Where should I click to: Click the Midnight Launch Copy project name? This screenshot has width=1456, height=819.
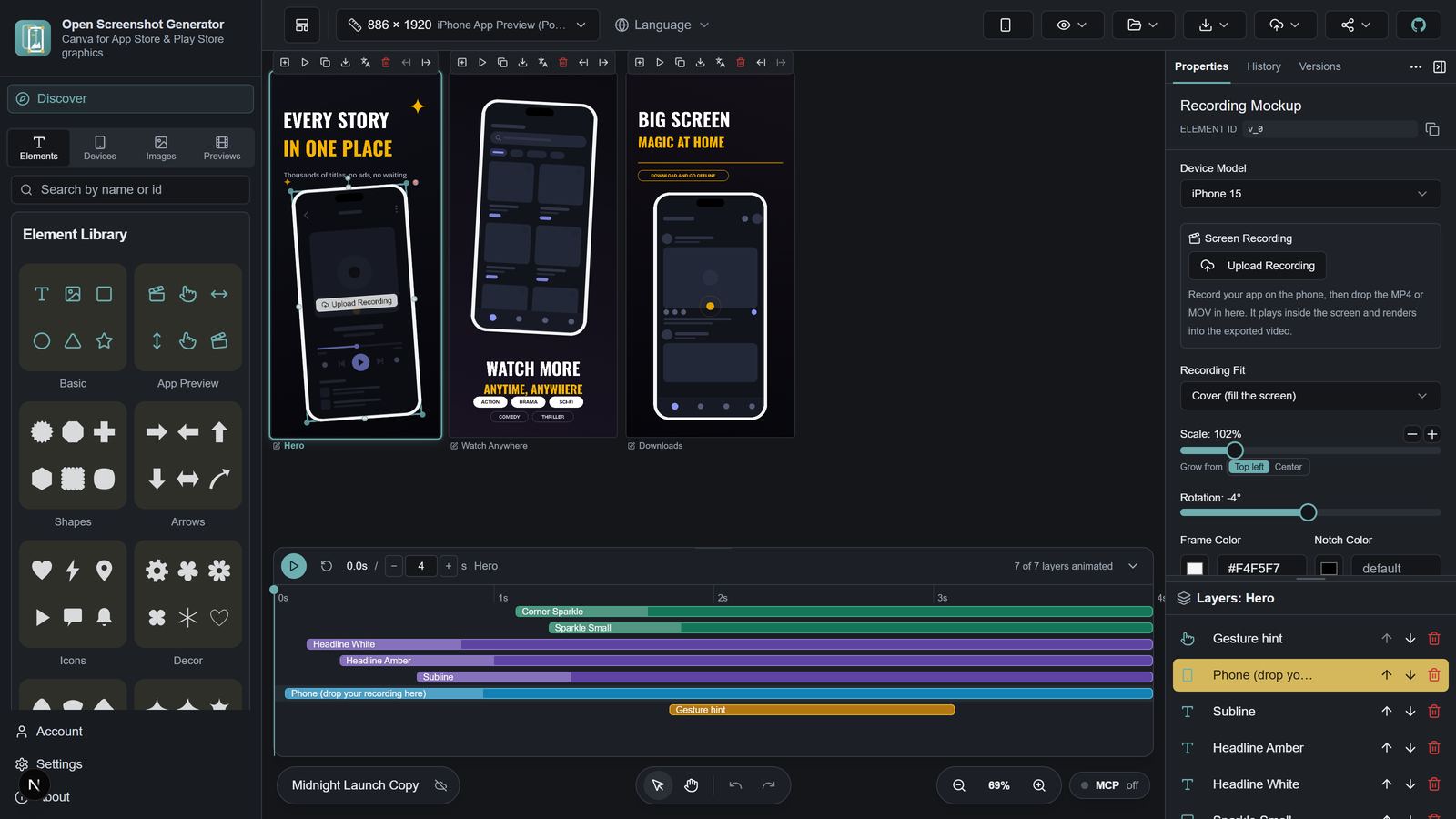click(355, 785)
